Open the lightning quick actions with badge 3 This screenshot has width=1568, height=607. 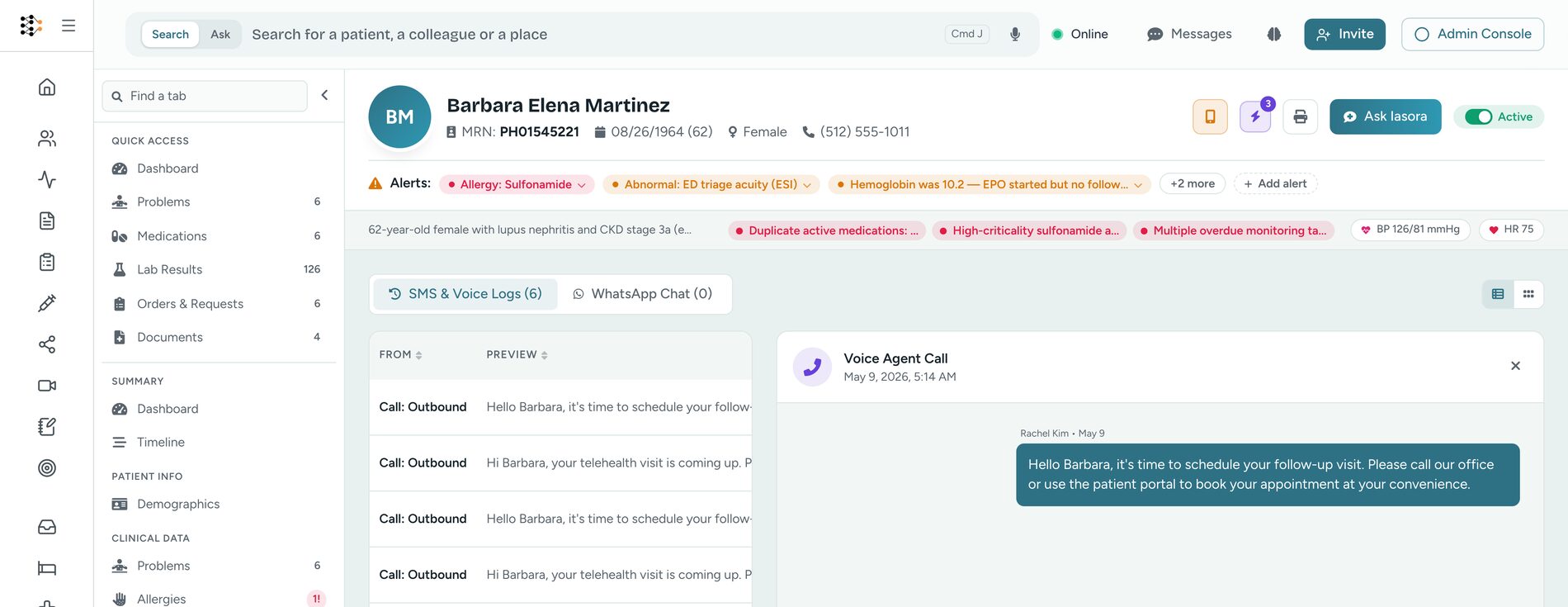pyautogui.click(x=1255, y=116)
